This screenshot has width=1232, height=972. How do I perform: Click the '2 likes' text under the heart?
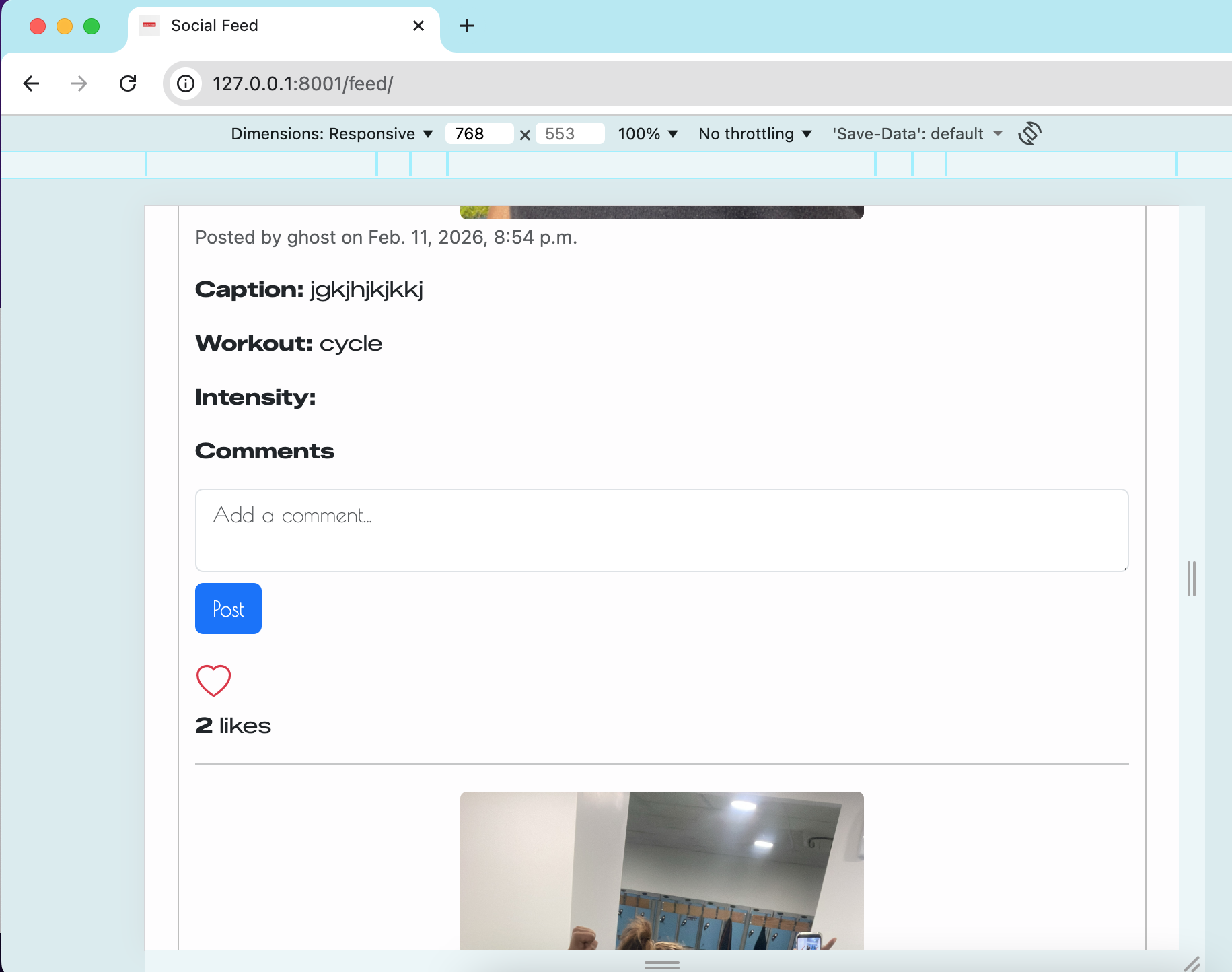click(x=233, y=726)
